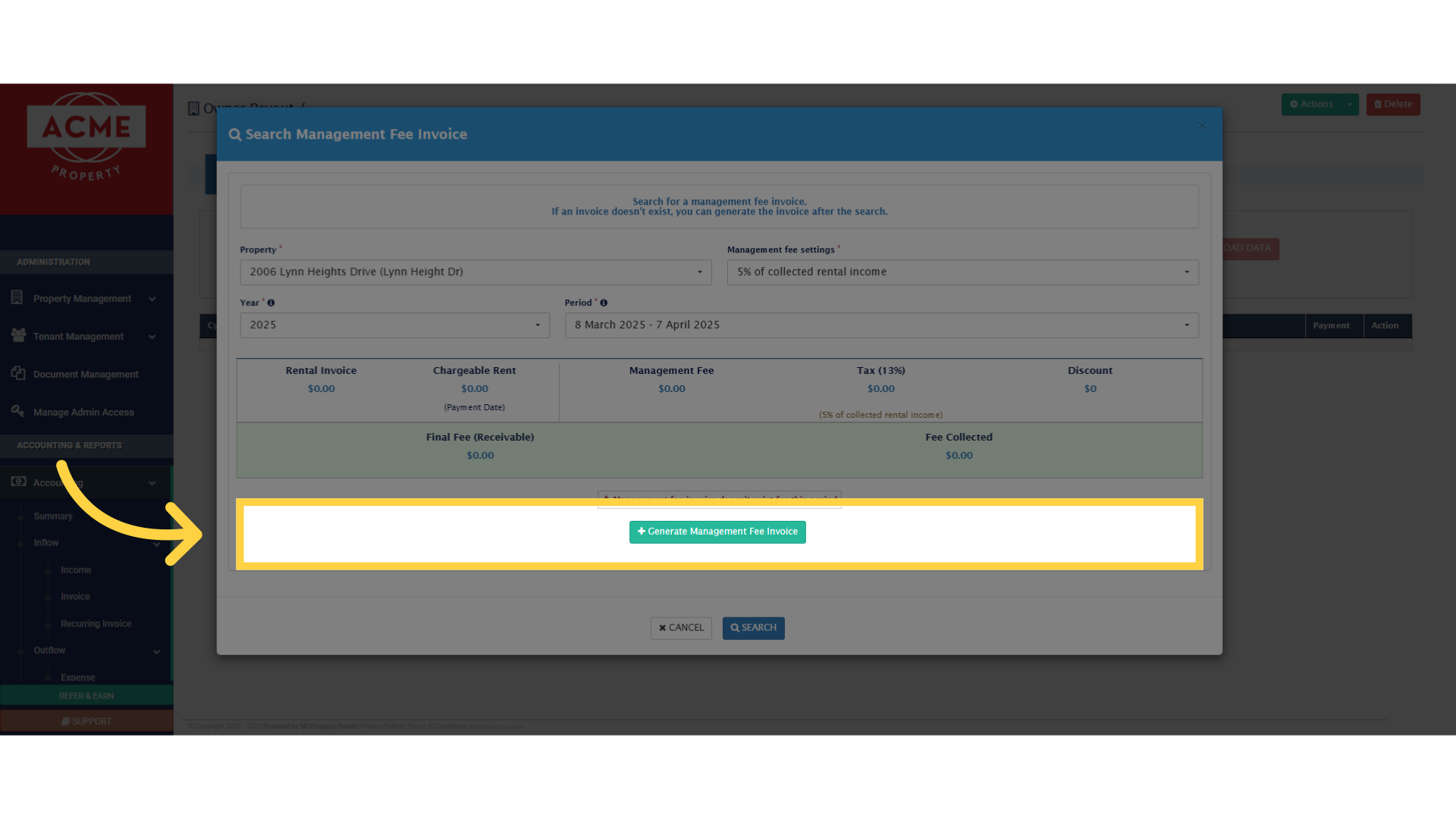The height and width of the screenshot is (819, 1456).
Task: Click Final Fee (Receivable) $0.00 value
Action: 480,456
